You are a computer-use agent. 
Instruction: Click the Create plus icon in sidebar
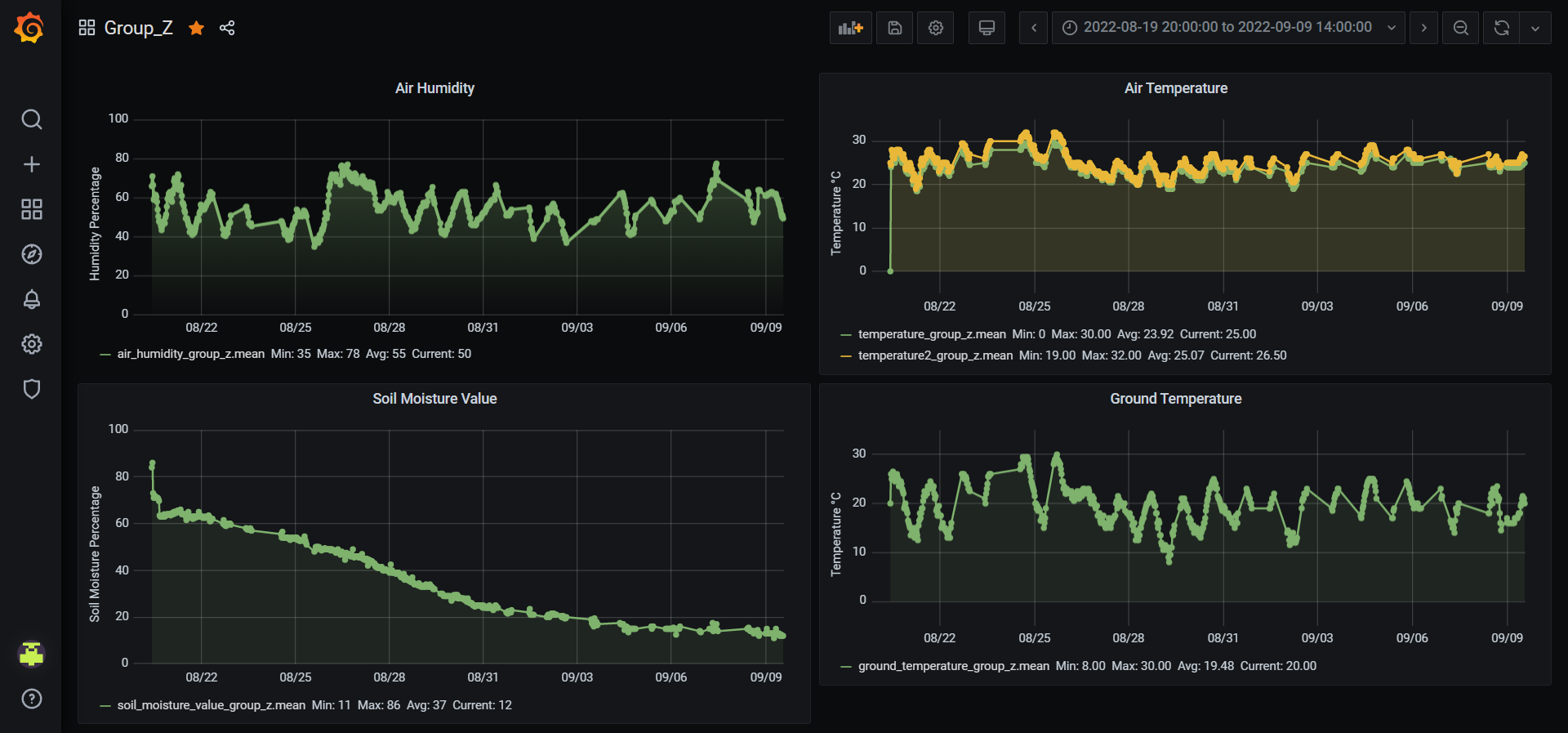[x=31, y=164]
